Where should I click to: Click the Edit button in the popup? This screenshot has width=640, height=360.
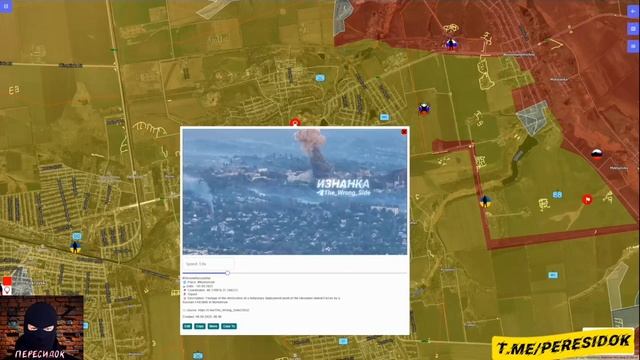tap(187, 326)
